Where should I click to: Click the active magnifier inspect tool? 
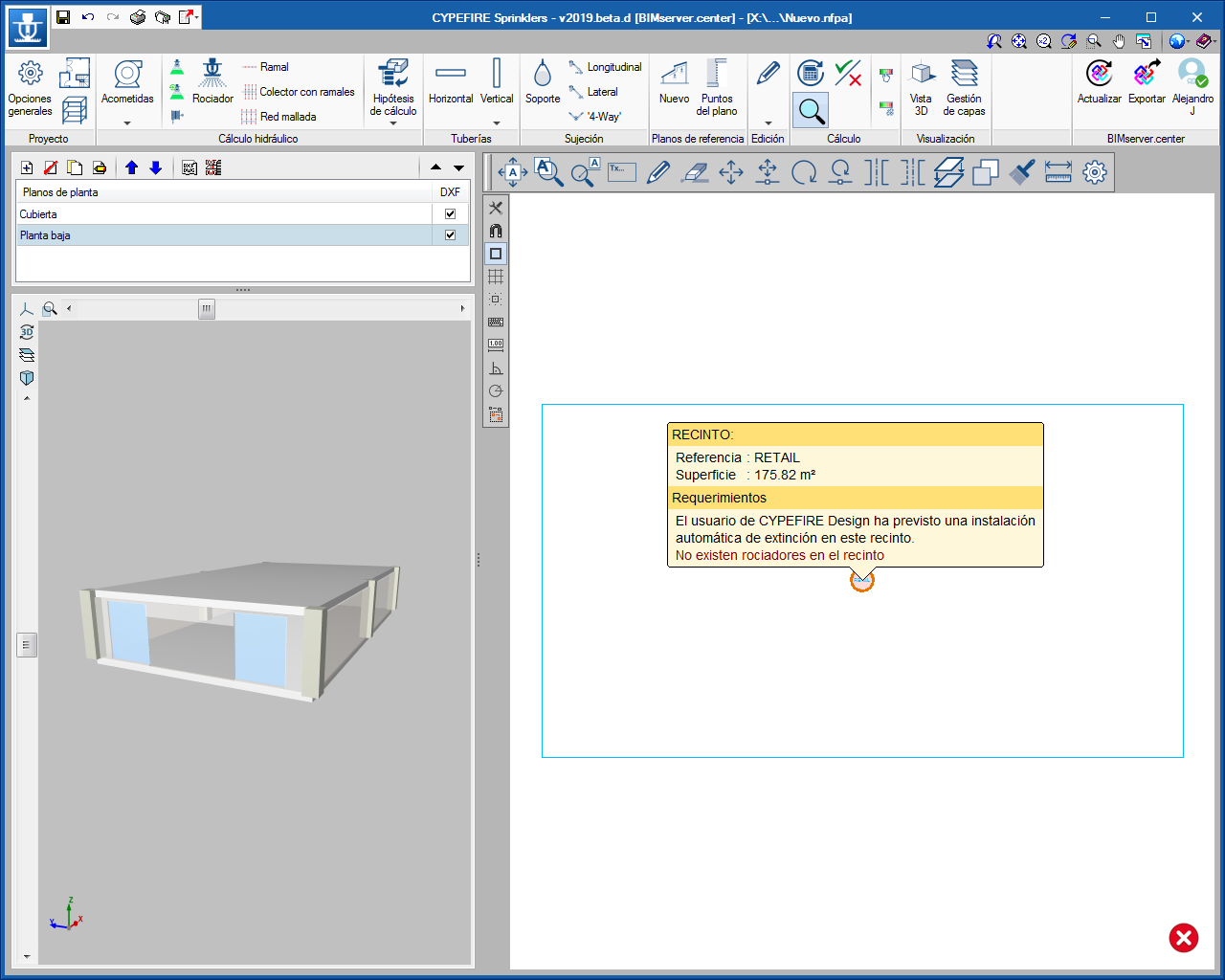click(x=811, y=110)
